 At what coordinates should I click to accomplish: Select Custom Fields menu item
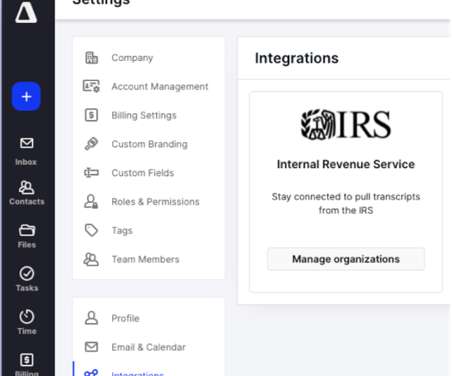143,173
